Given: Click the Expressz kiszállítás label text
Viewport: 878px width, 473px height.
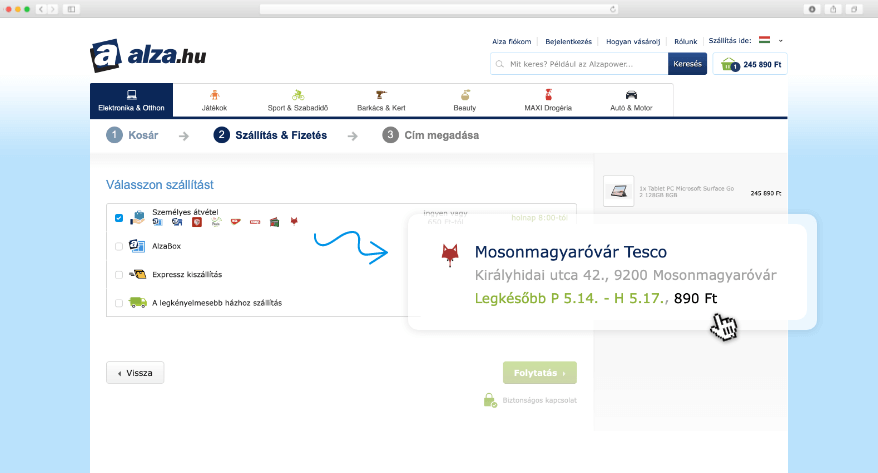Looking at the screenshot, I should point(187,275).
